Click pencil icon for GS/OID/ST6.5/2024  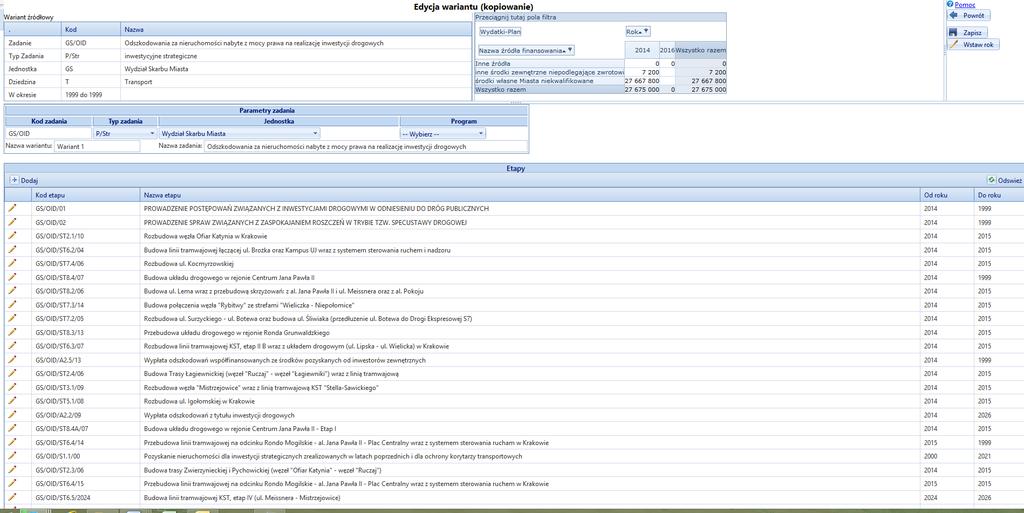12,497
